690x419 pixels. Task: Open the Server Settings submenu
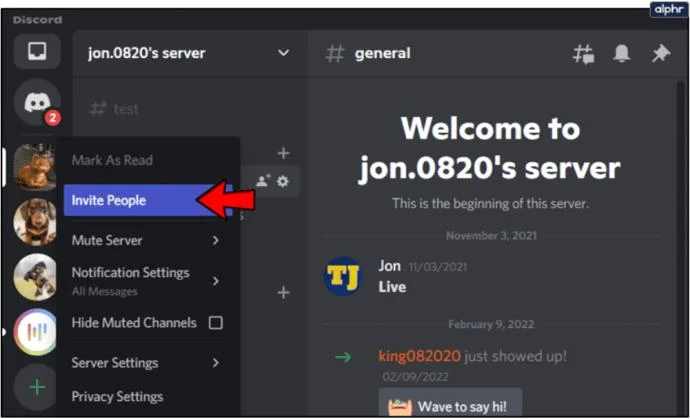[x=148, y=363]
